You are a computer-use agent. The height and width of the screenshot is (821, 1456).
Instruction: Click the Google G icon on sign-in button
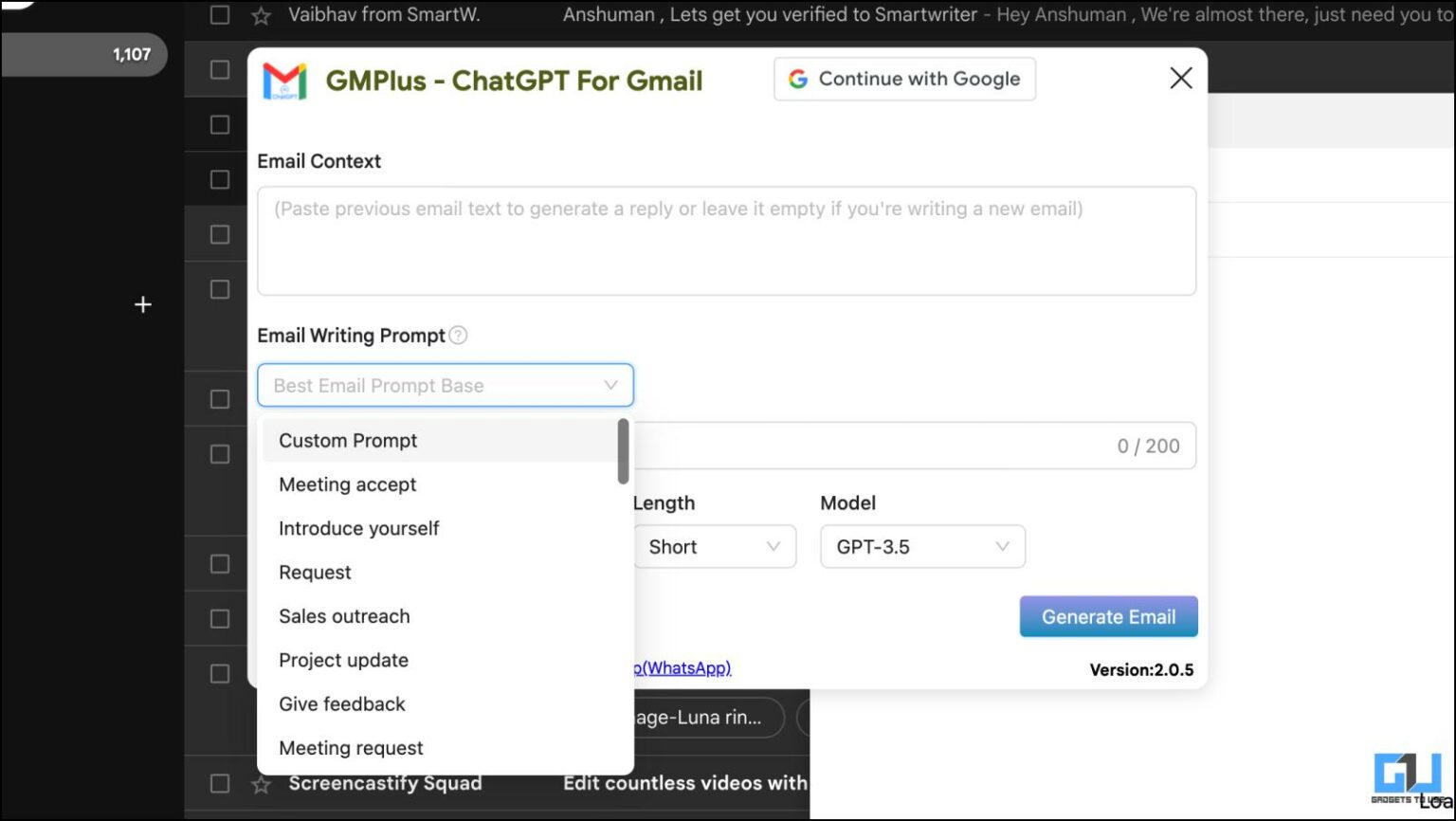[x=799, y=79]
